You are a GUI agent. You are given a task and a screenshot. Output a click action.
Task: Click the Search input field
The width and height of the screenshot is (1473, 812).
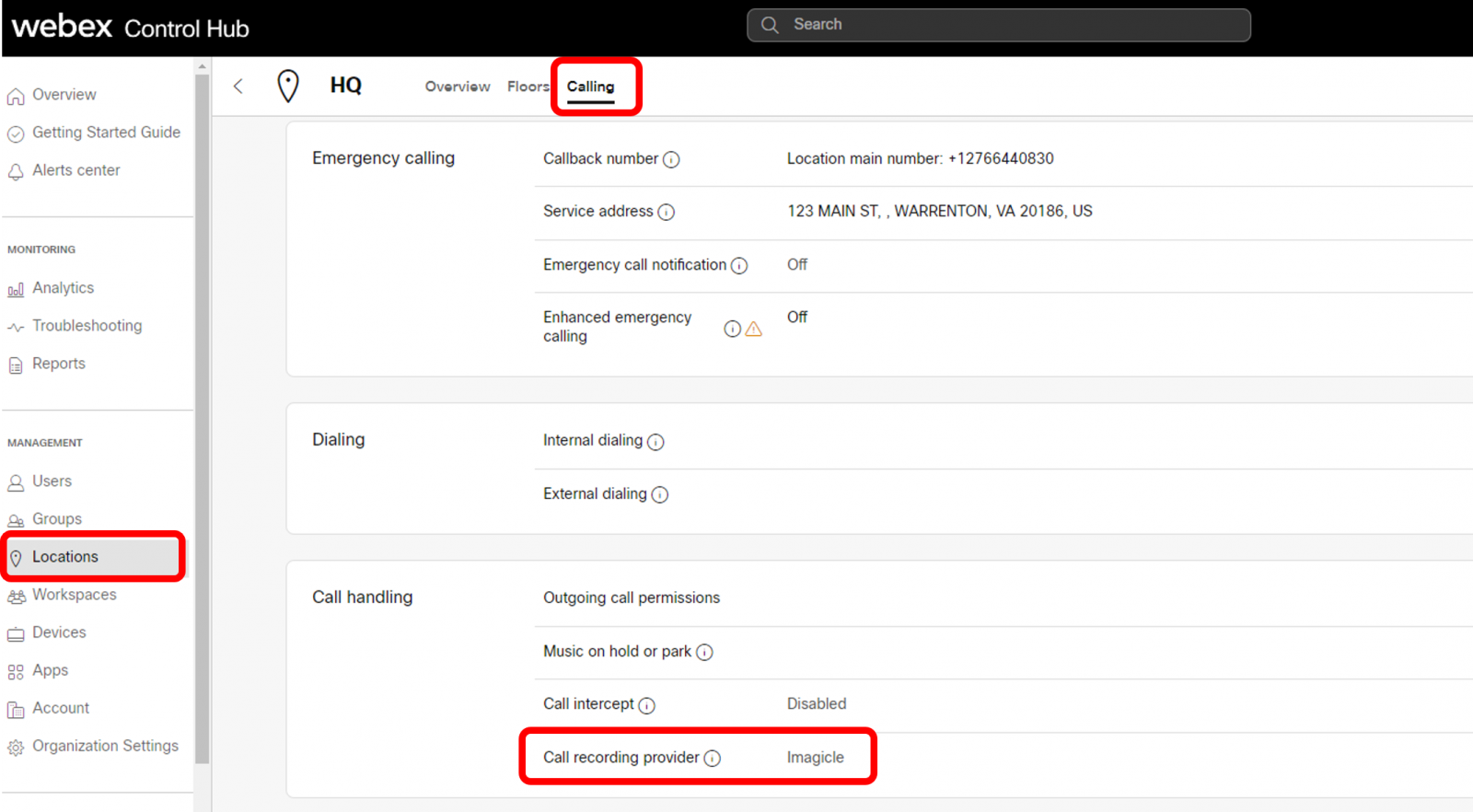999,25
